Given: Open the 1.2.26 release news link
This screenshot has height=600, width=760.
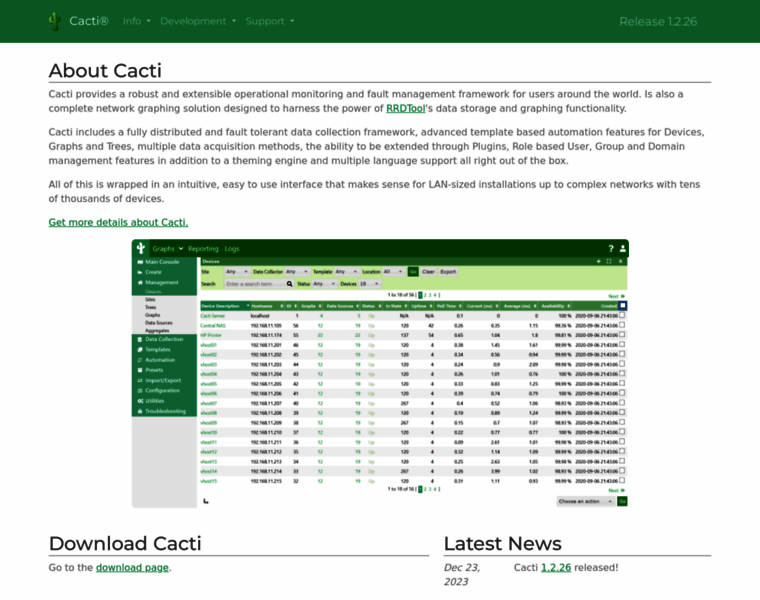Looking at the screenshot, I should [556, 568].
